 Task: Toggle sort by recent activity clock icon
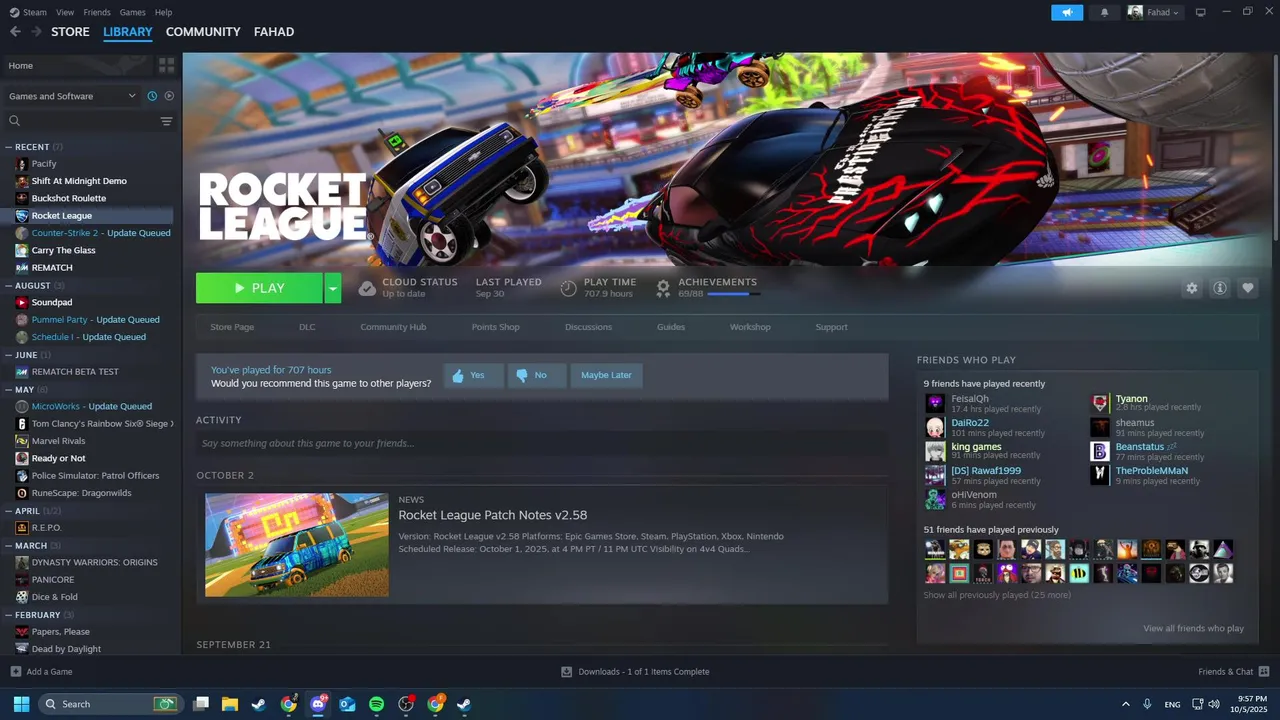tap(152, 96)
